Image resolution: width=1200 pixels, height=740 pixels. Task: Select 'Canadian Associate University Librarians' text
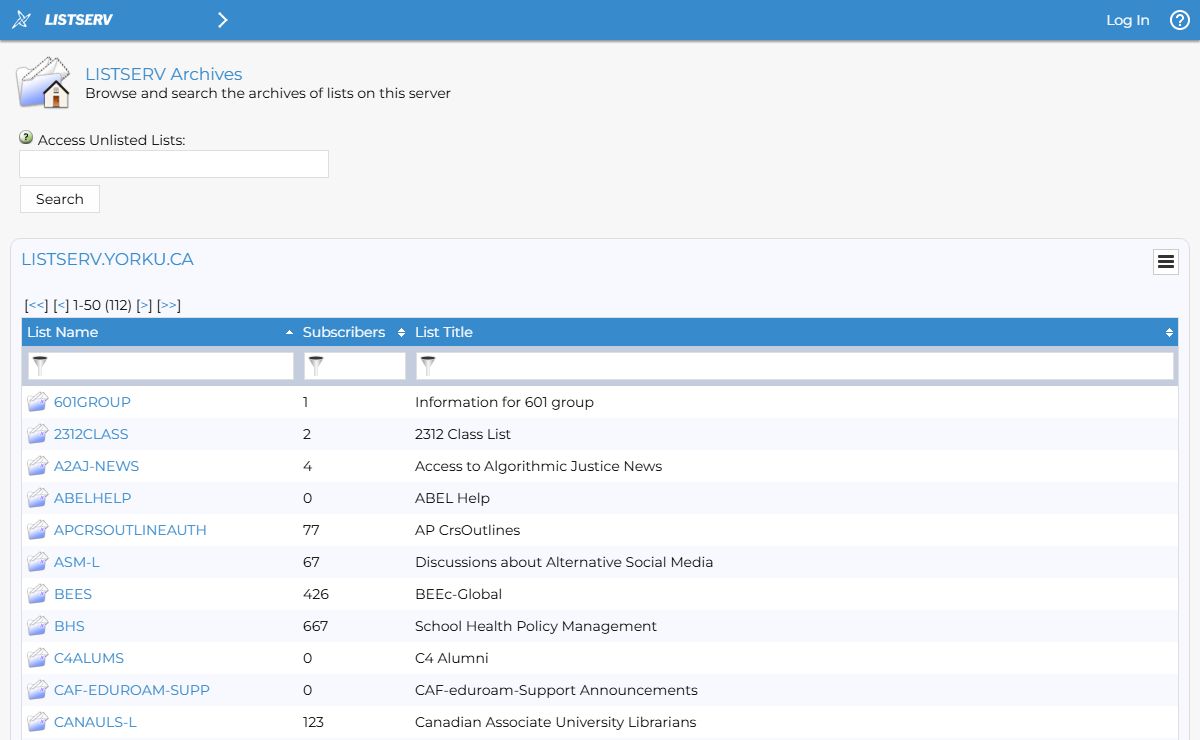coord(555,722)
